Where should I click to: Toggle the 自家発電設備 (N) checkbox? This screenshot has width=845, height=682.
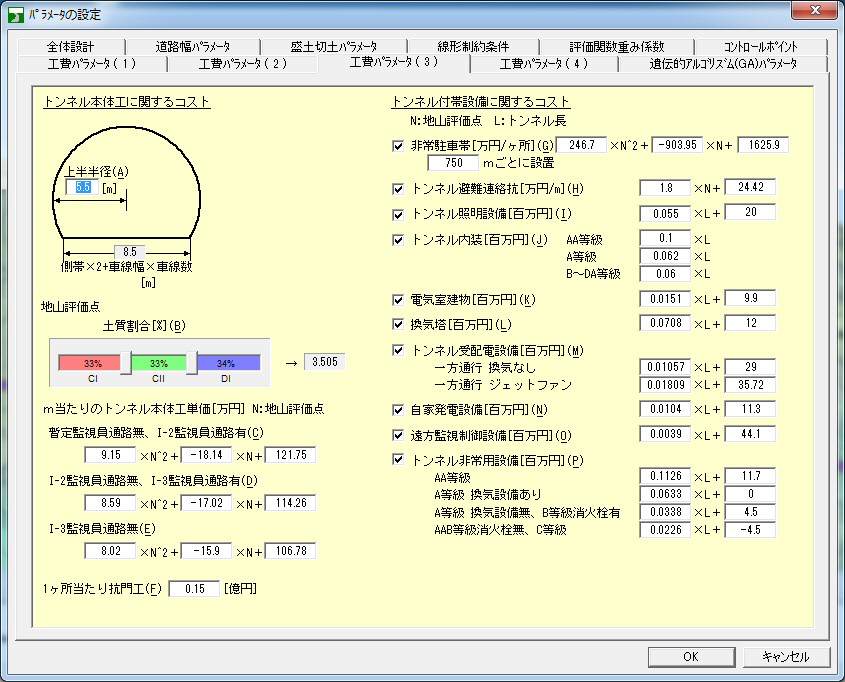pos(399,410)
